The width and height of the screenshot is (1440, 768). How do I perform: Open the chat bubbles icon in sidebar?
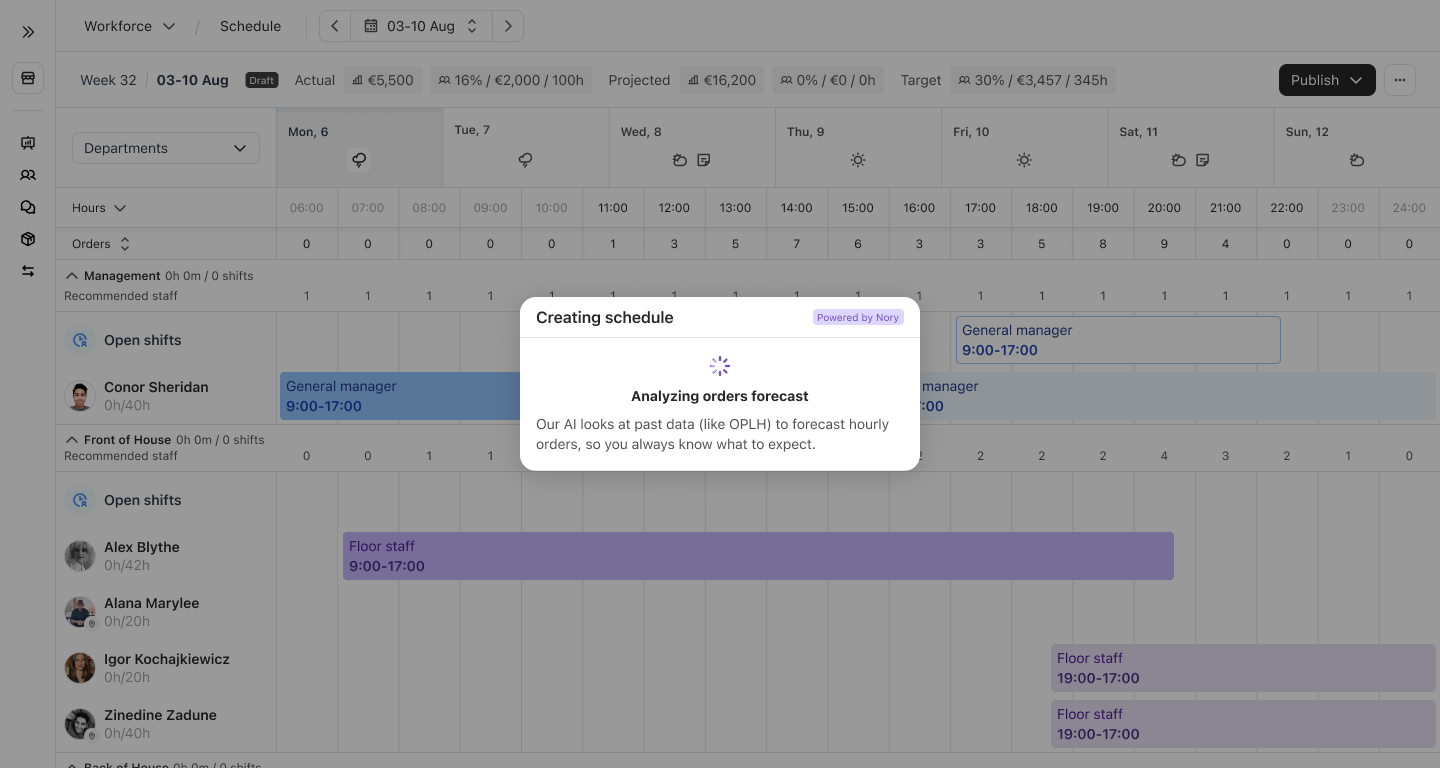point(28,207)
